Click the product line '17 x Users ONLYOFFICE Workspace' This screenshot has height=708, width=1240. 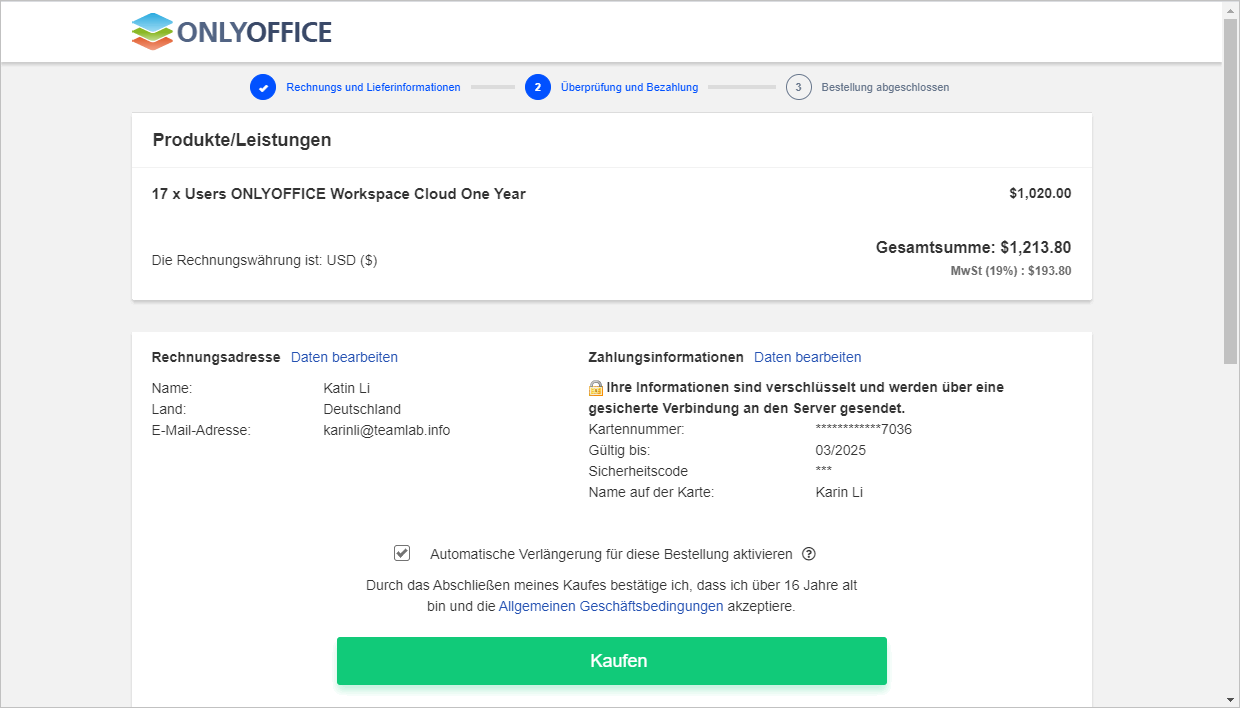pos(339,194)
